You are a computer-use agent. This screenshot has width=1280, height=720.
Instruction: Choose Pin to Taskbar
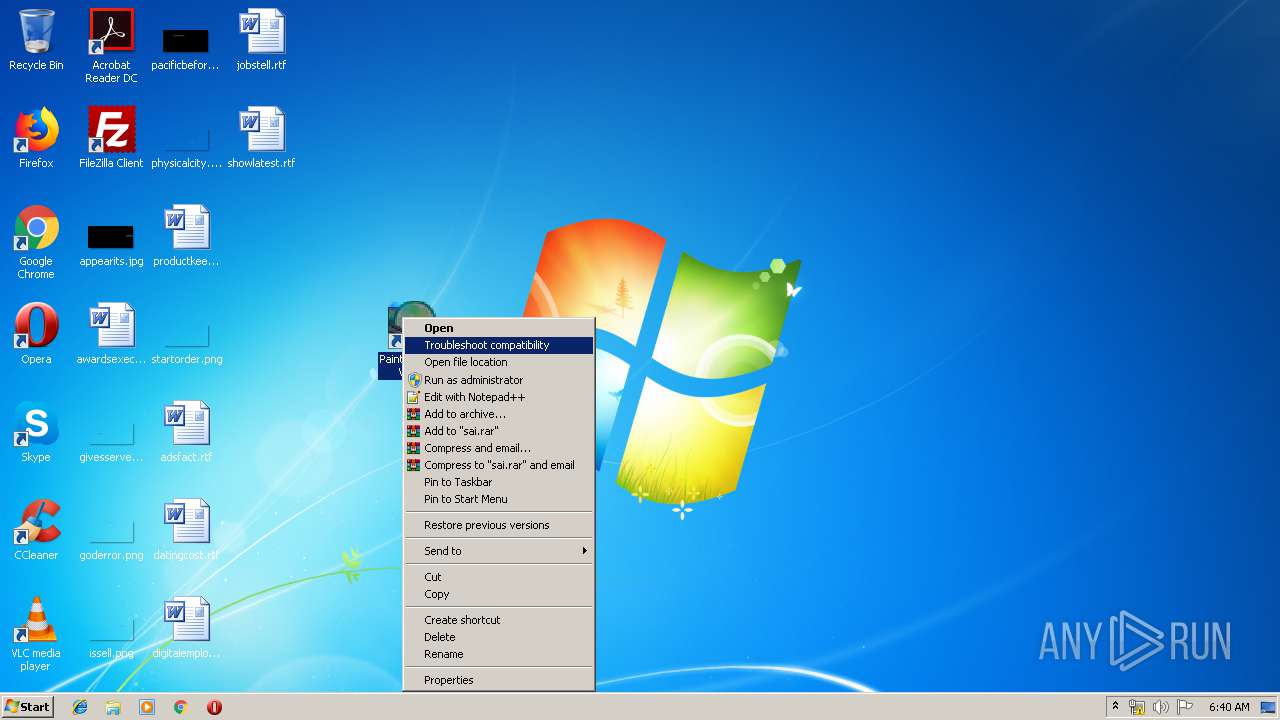(498, 482)
